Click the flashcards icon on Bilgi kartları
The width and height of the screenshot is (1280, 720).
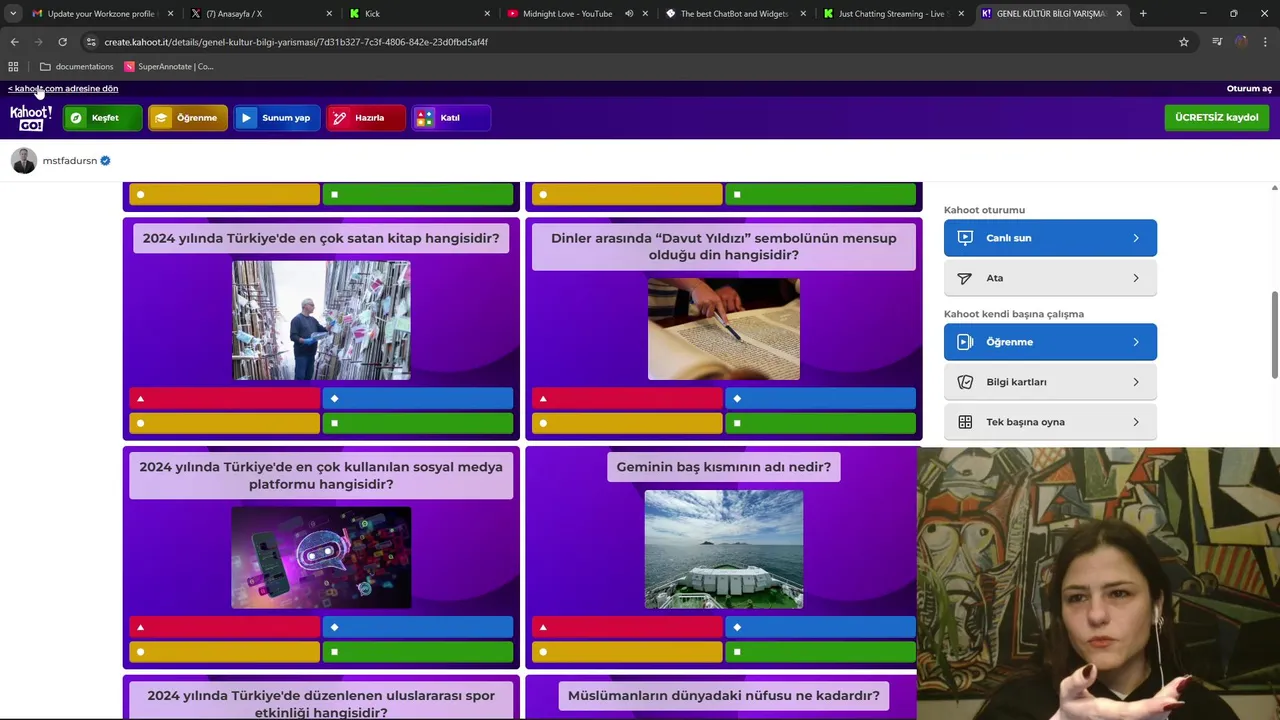[x=965, y=382]
